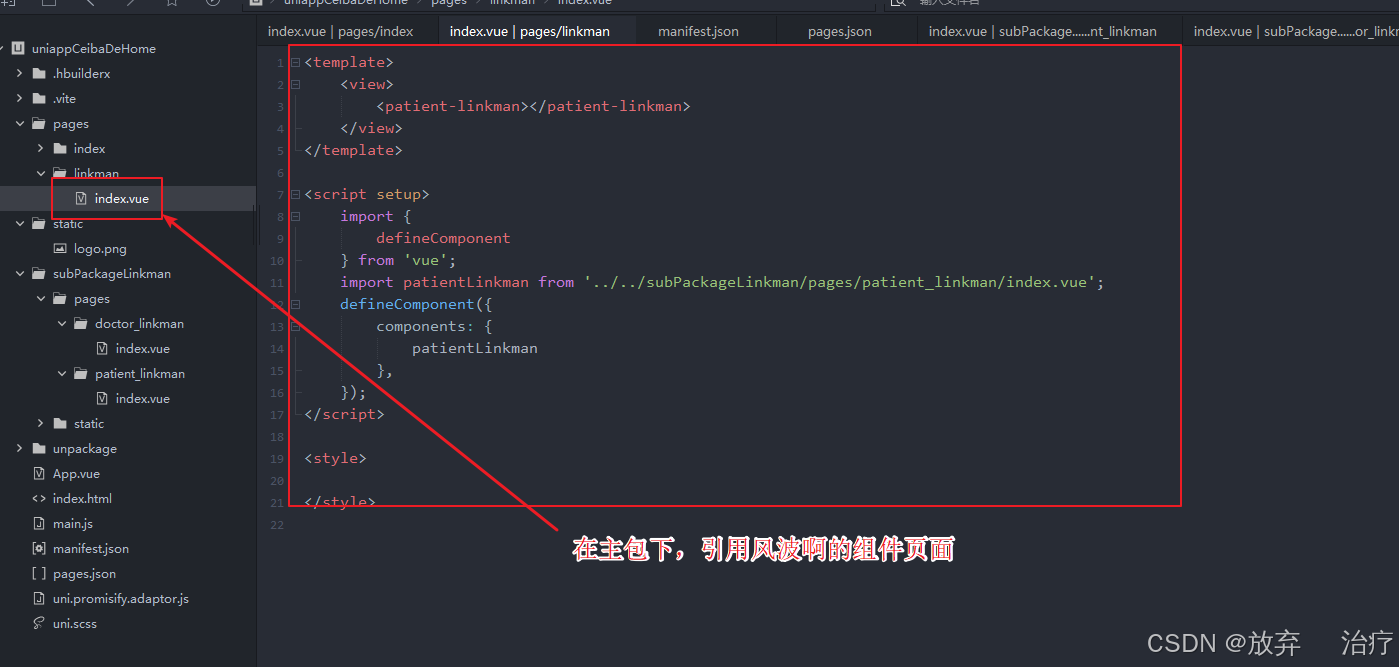Image resolution: width=1399 pixels, height=667 pixels.
Task: Click the file icon of index.vue under doctor_linkman
Action: pos(102,348)
